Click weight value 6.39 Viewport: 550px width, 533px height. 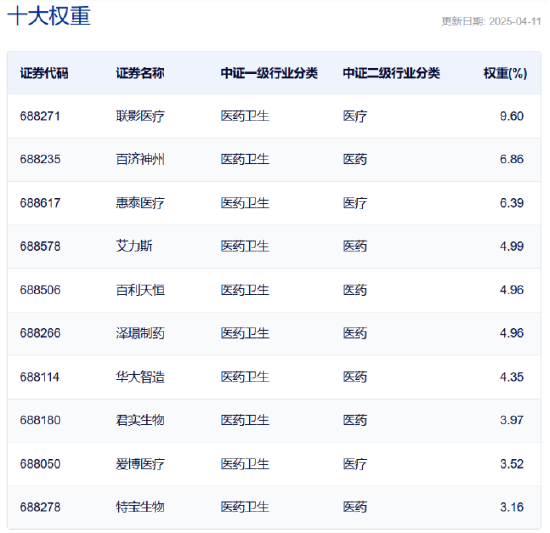[x=512, y=203]
